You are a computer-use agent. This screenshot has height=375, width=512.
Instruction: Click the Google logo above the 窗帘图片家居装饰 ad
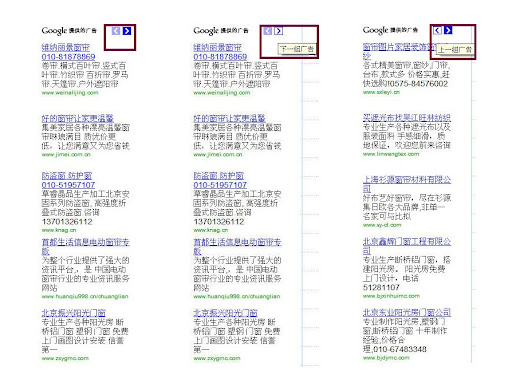(375, 30)
